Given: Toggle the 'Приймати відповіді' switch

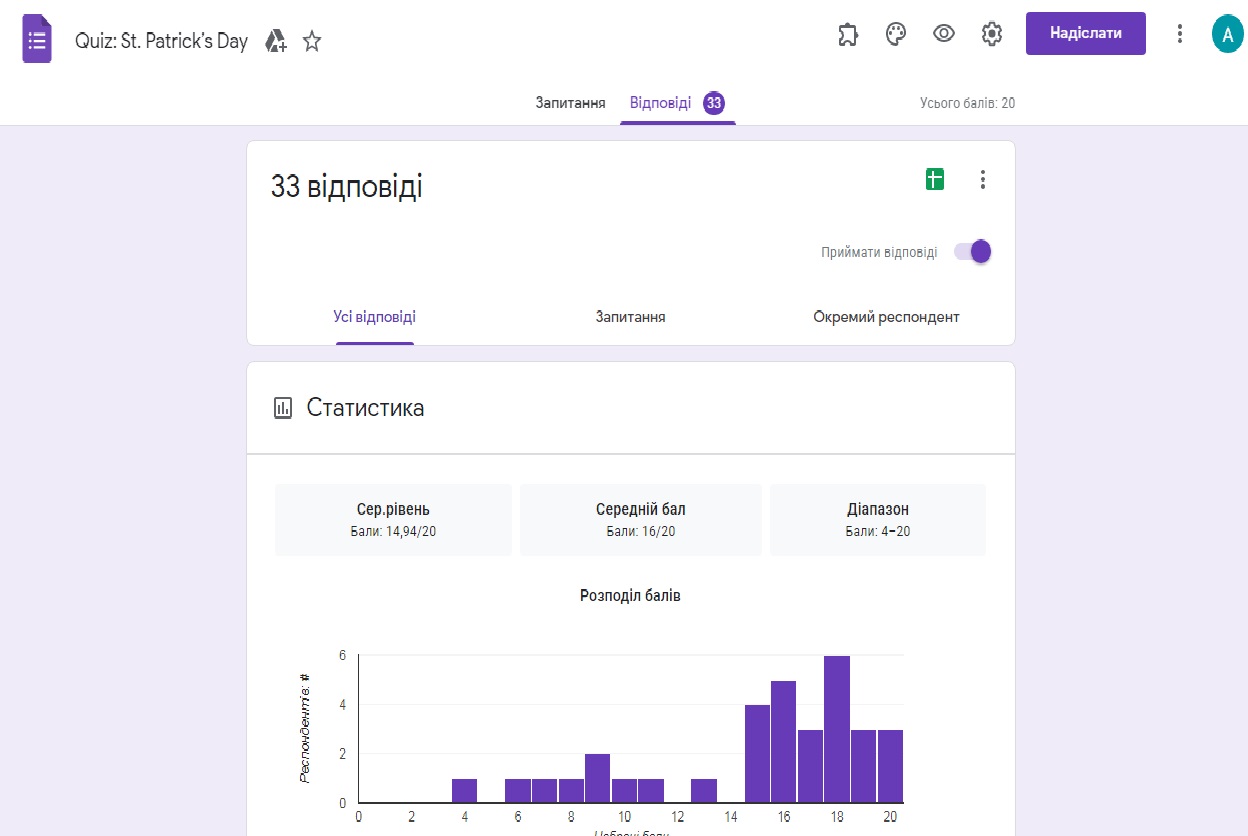Looking at the screenshot, I should [x=972, y=252].
